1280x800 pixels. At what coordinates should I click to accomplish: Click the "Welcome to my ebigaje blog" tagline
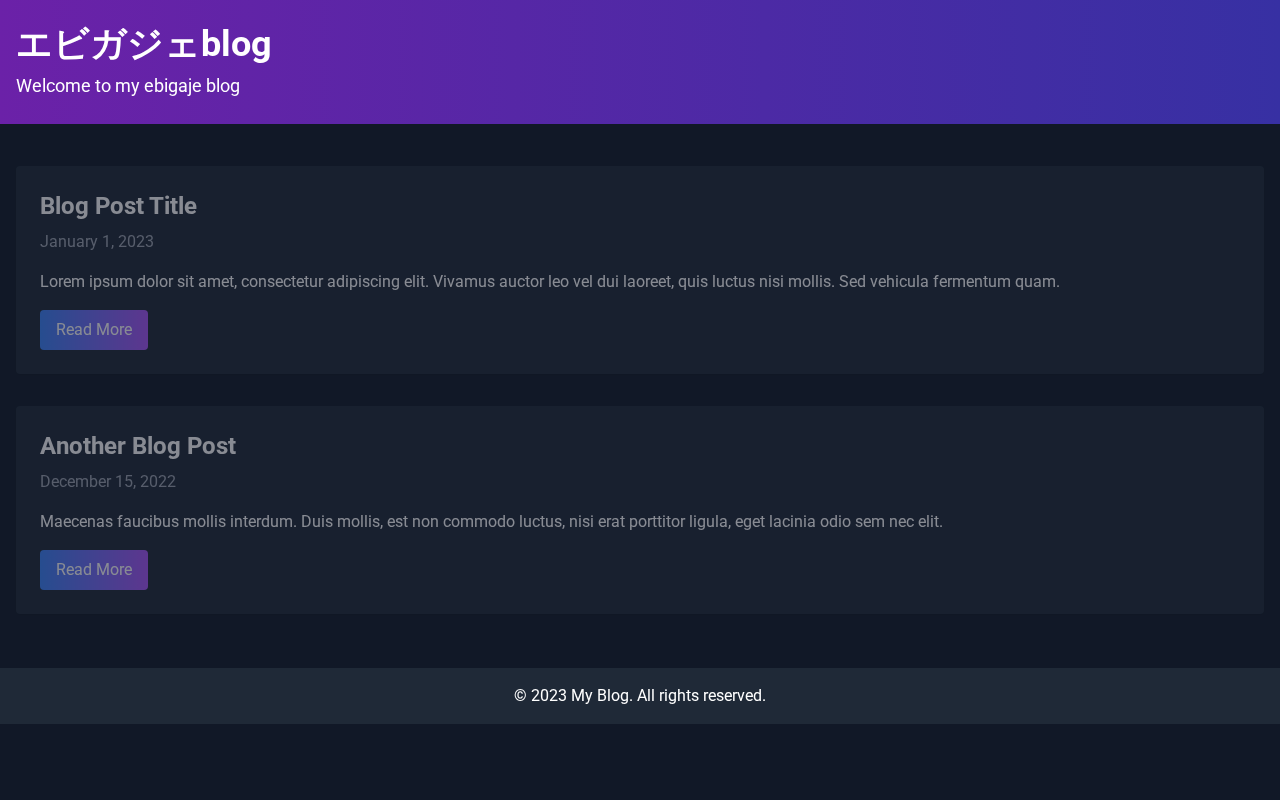[128, 86]
